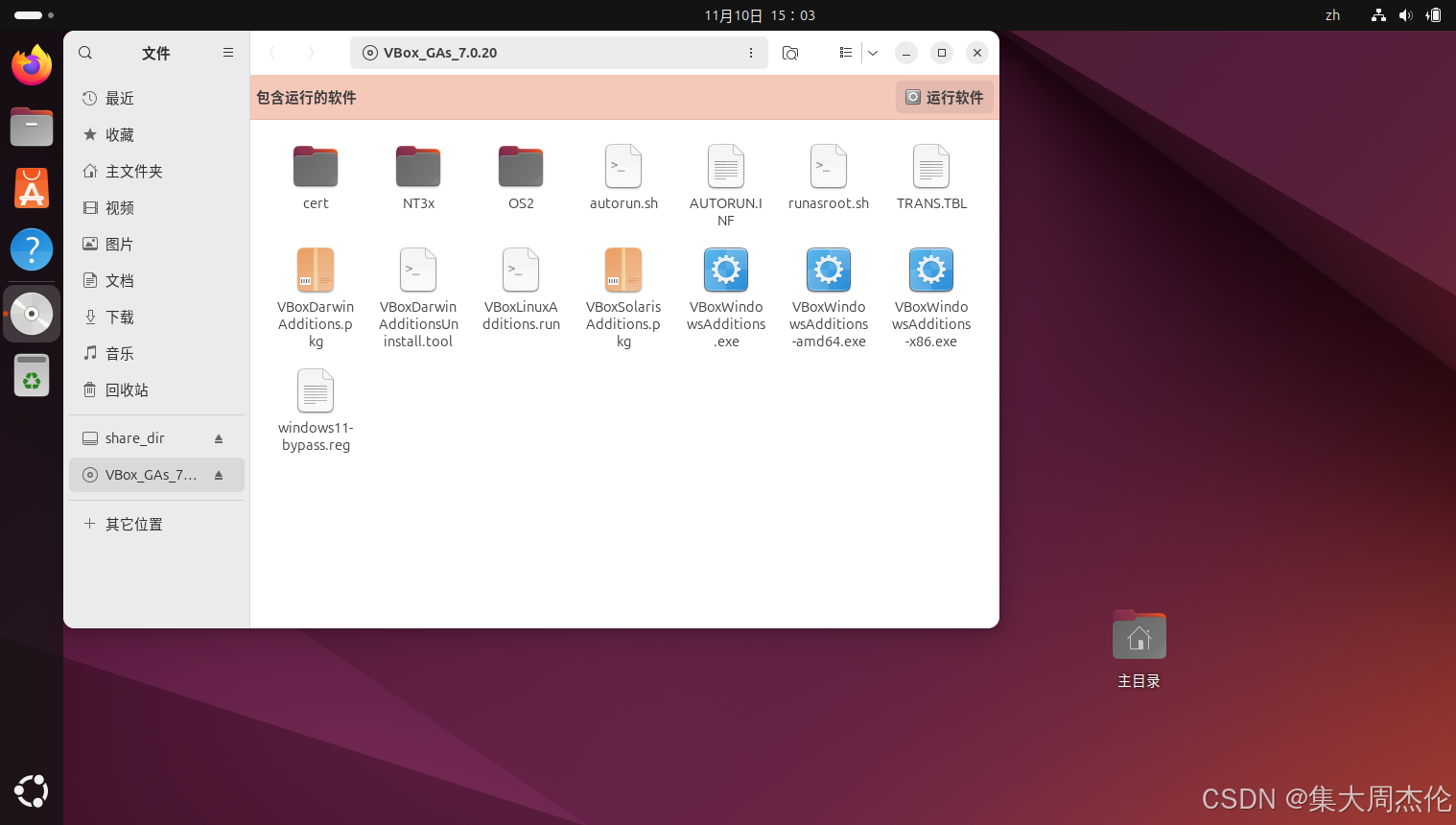Open Files app from the dock

(x=32, y=127)
